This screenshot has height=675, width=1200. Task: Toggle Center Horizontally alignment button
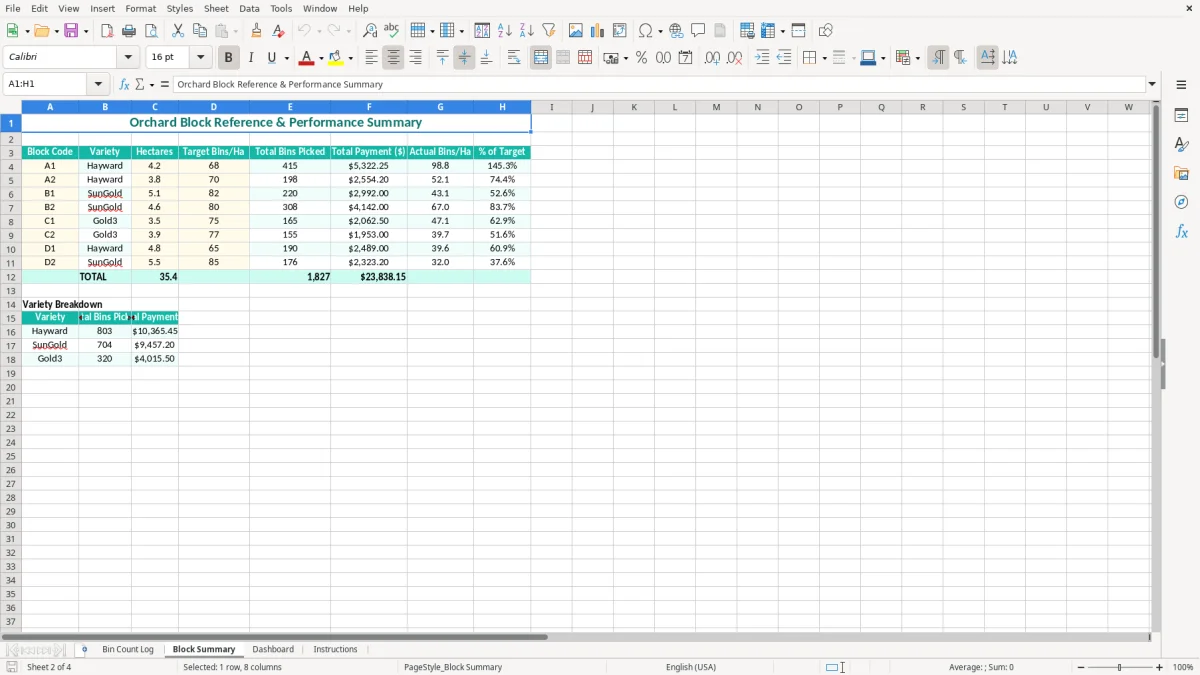(x=393, y=58)
